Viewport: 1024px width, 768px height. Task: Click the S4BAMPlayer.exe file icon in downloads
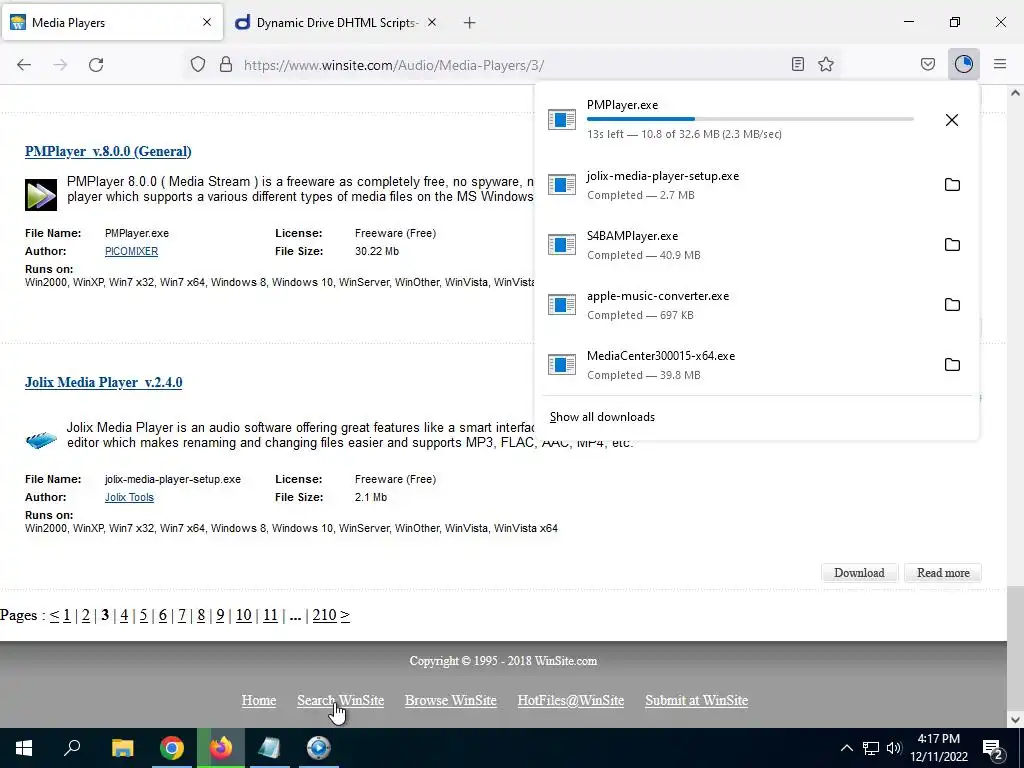tap(562, 245)
